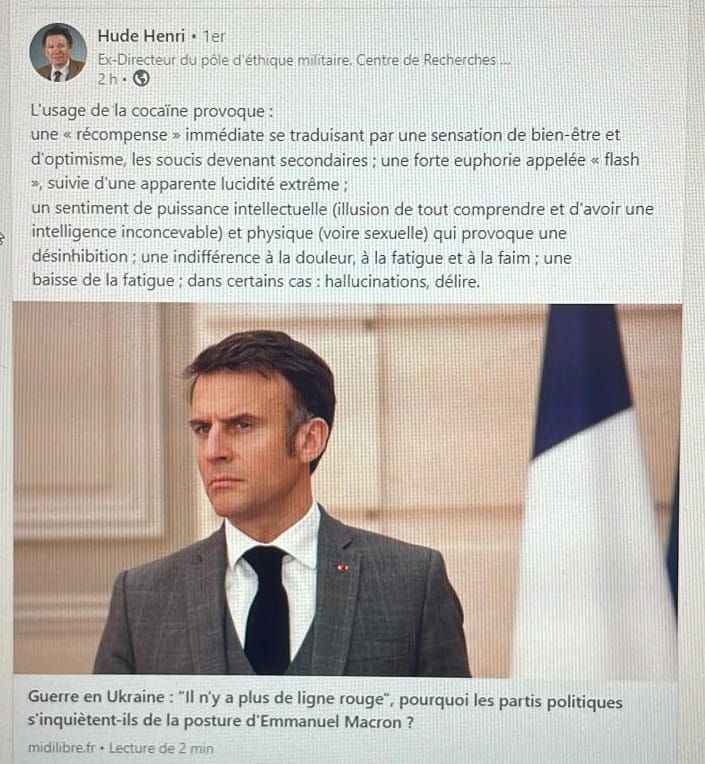Click the "L'usage de la cocaïne provoque" line
Viewport: 705px width, 764px height.
tap(152, 111)
